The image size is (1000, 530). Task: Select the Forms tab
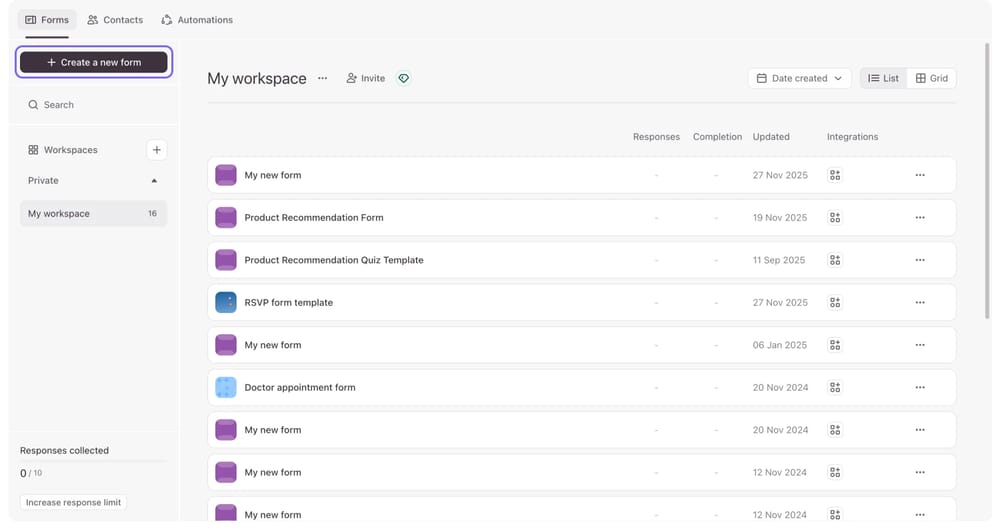point(47,20)
